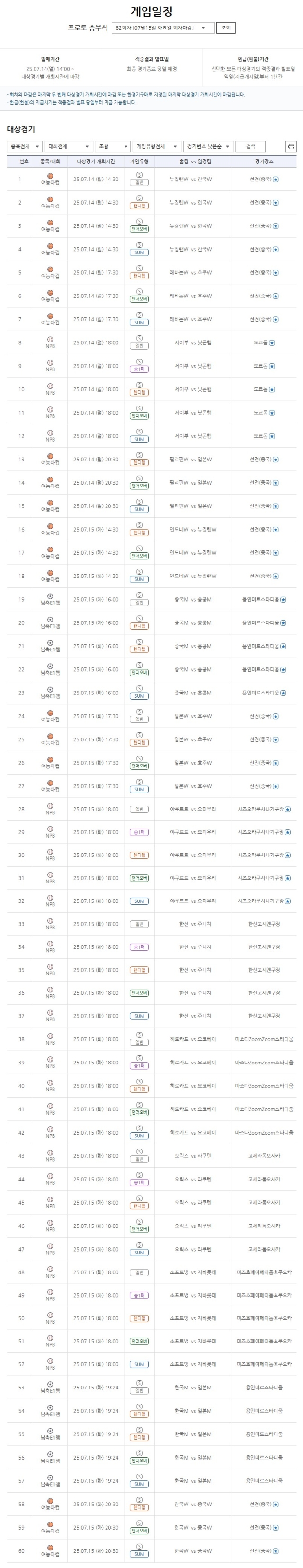The width and height of the screenshot is (303, 1568).
Task: Click the 승1패 badge in row 9
Action: coord(139,369)
